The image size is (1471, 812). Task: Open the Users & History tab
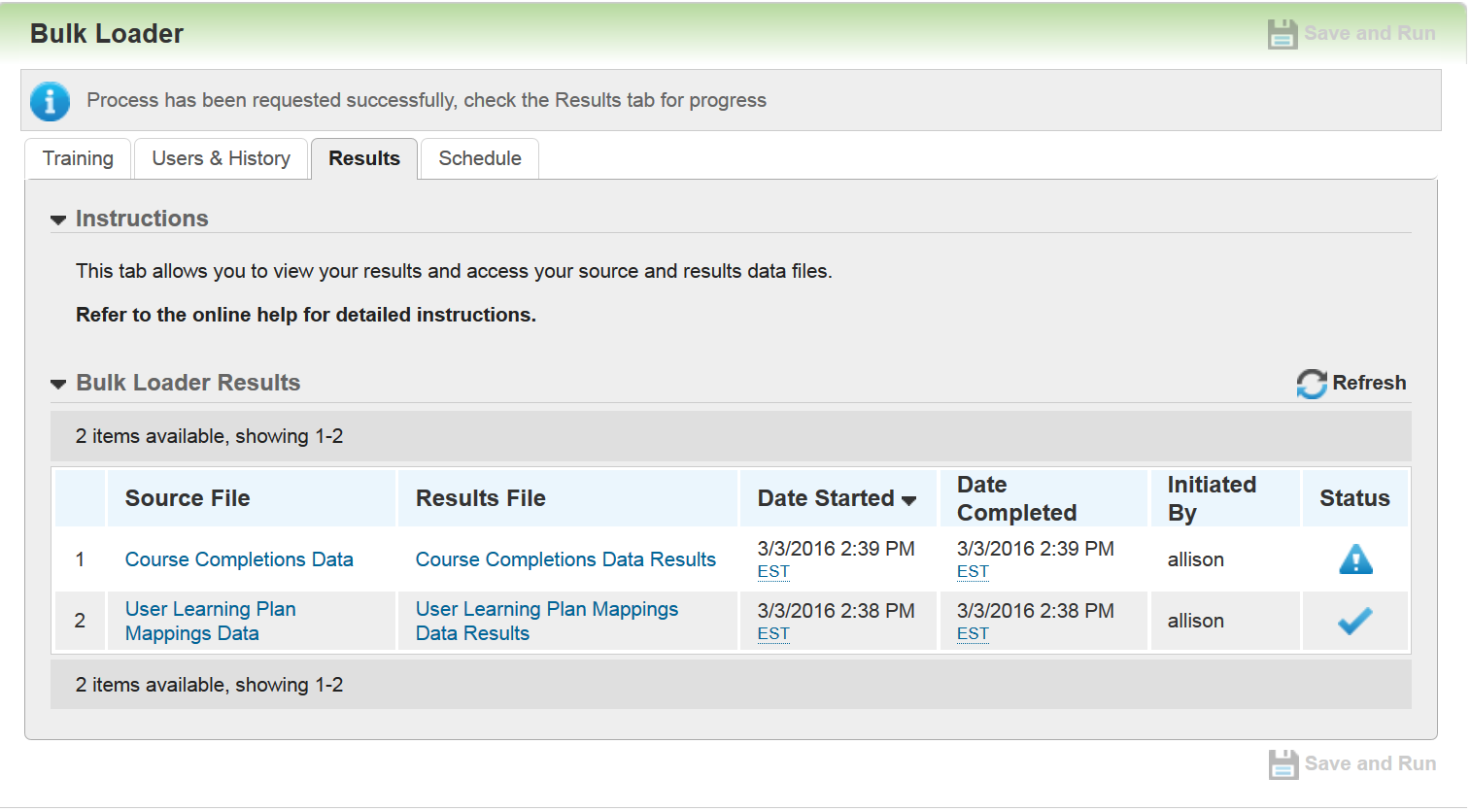pyautogui.click(x=221, y=158)
